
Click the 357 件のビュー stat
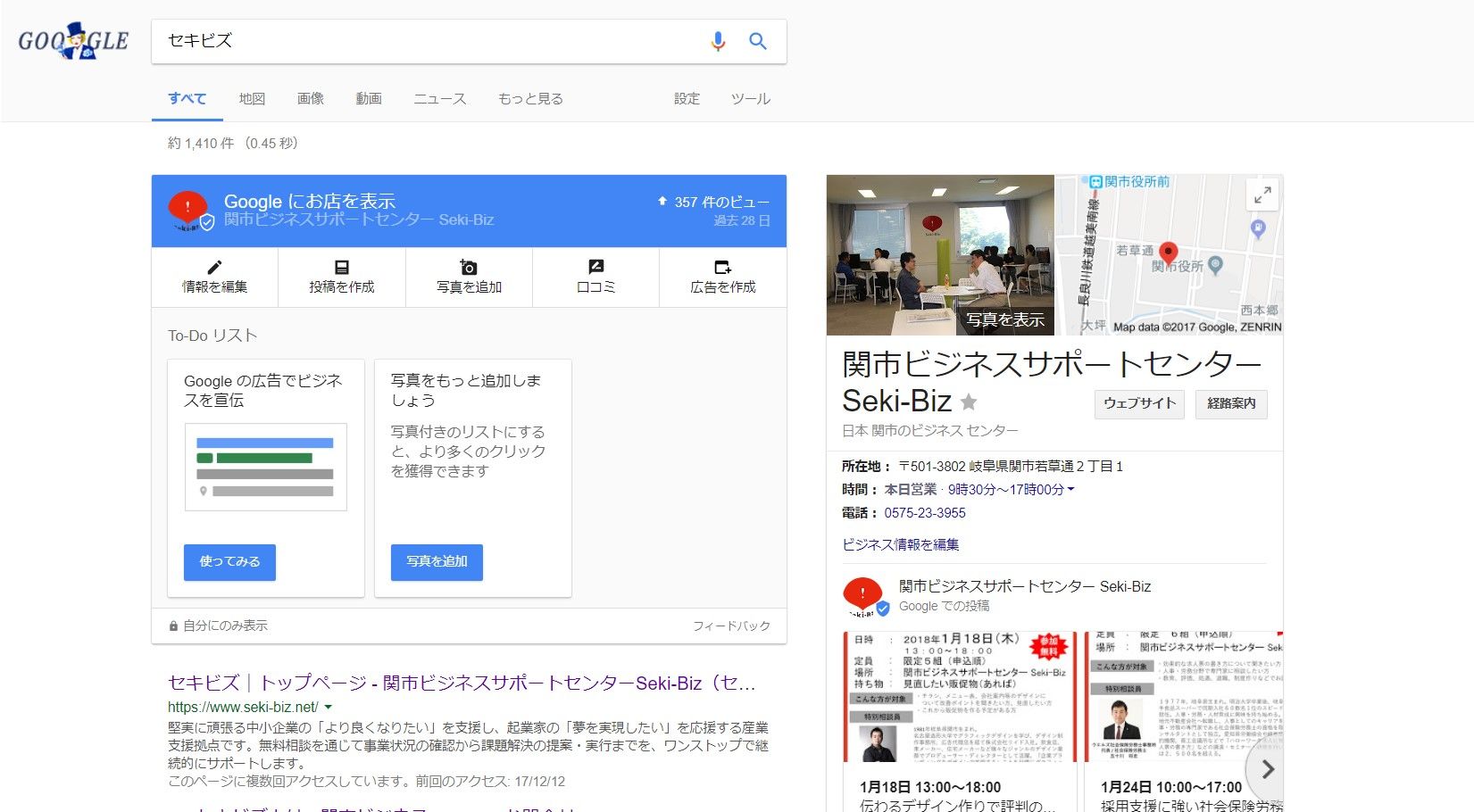tap(713, 203)
